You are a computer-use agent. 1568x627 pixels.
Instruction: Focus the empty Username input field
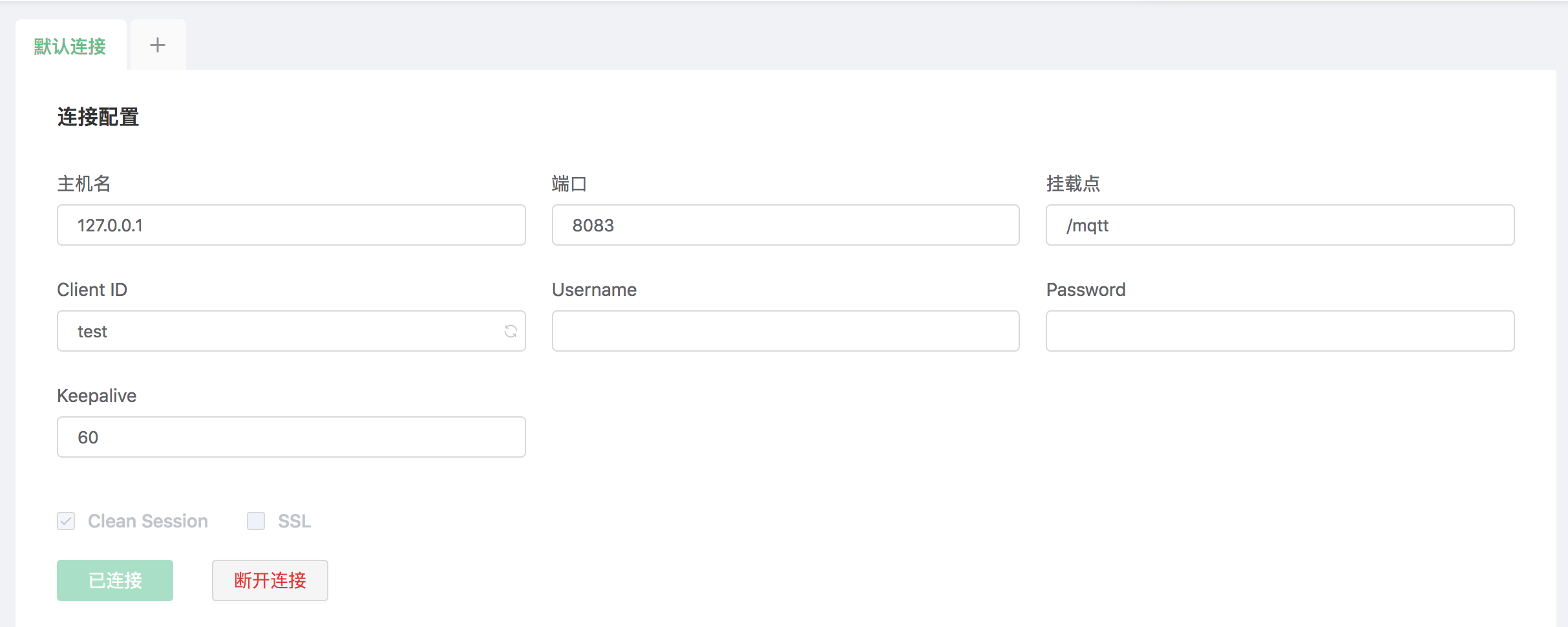[x=786, y=331]
